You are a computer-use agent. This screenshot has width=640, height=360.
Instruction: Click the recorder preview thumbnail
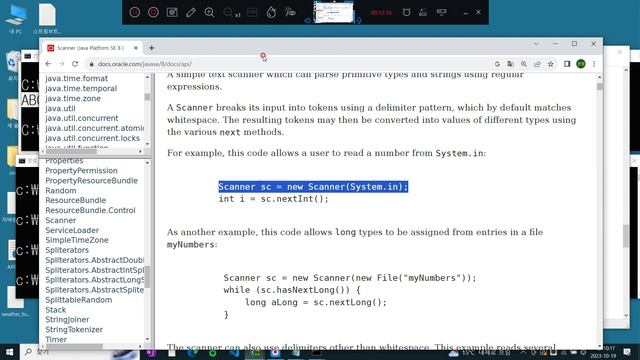click(333, 12)
